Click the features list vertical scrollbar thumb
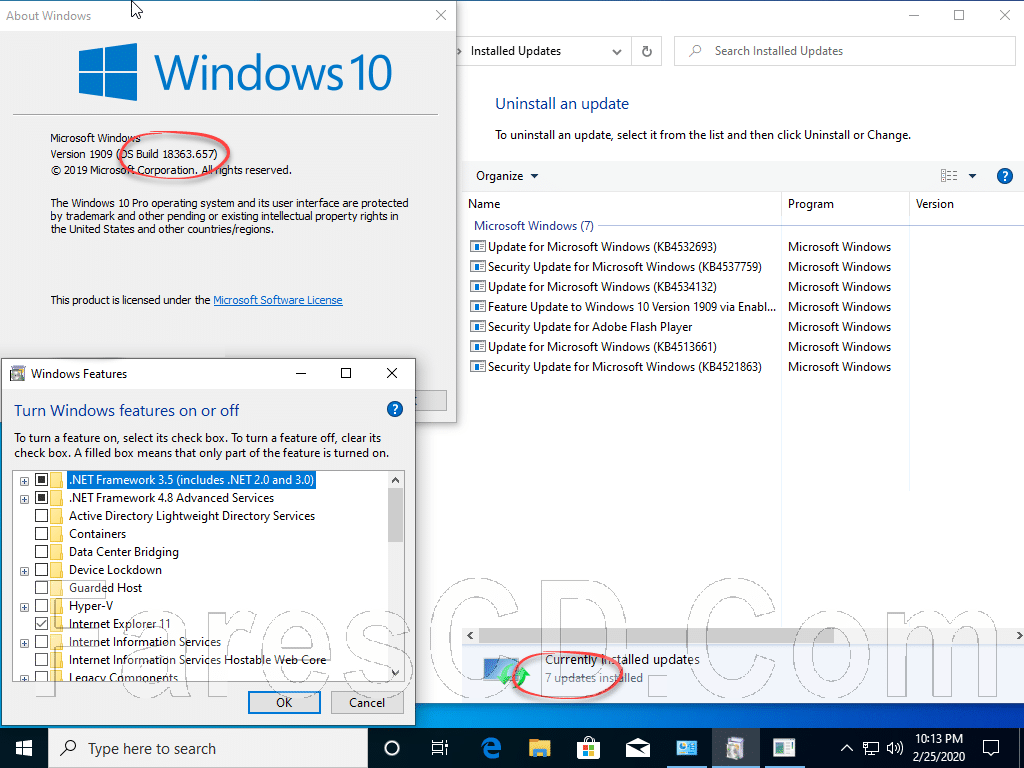The width and height of the screenshot is (1024, 768). tap(396, 515)
